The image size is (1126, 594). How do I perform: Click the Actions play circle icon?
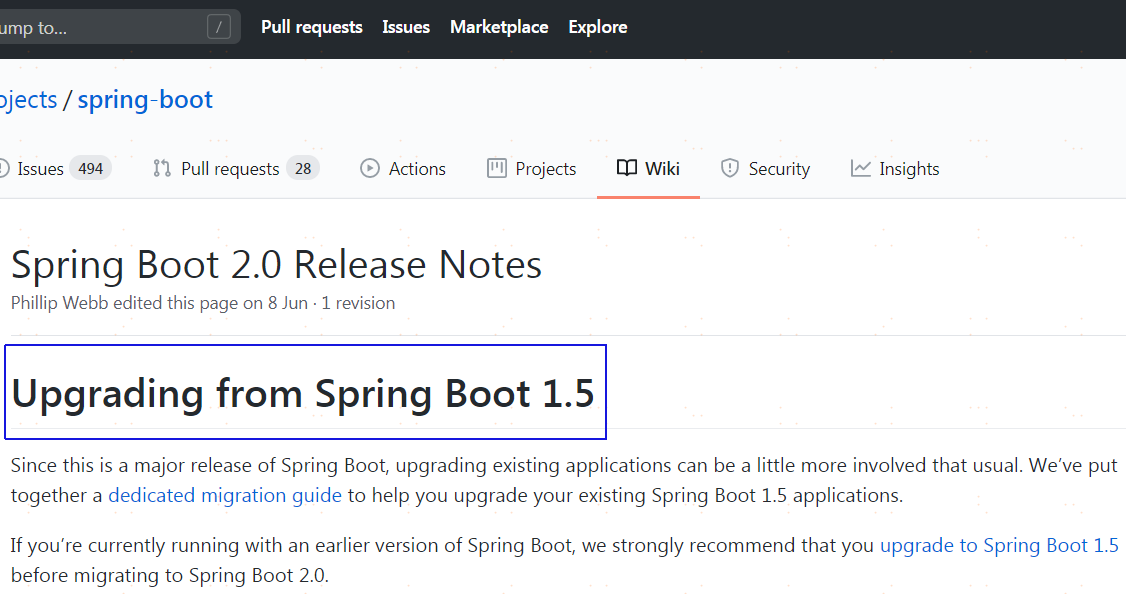(x=370, y=168)
